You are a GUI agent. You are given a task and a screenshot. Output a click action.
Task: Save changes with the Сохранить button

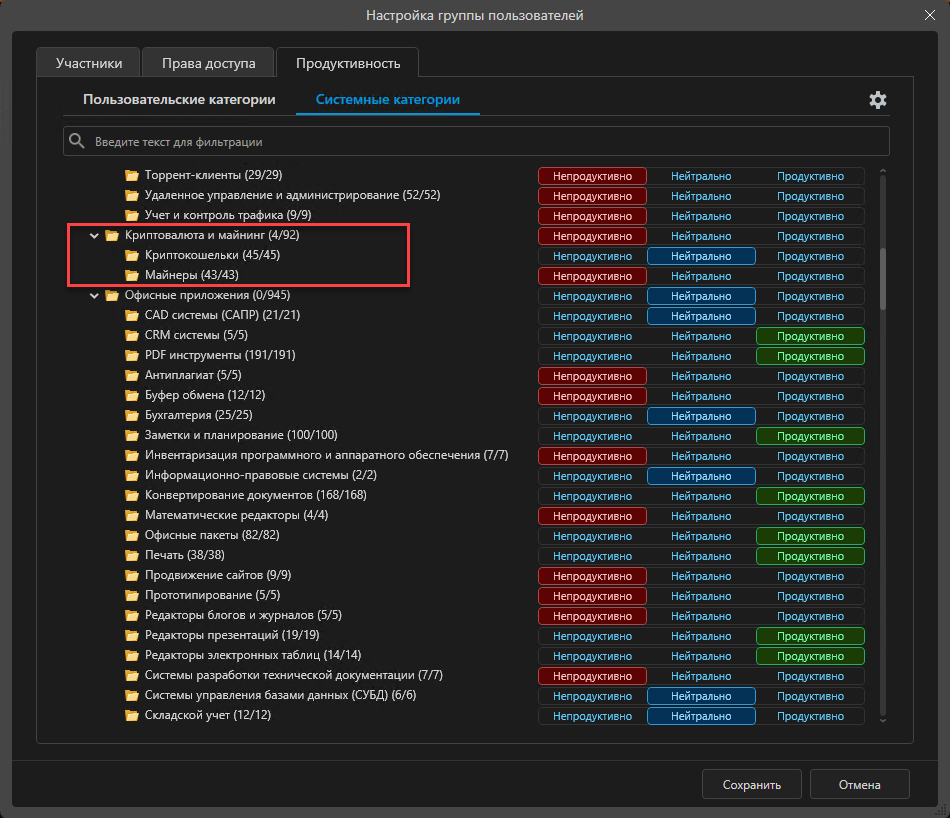click(x=752, y=785)
